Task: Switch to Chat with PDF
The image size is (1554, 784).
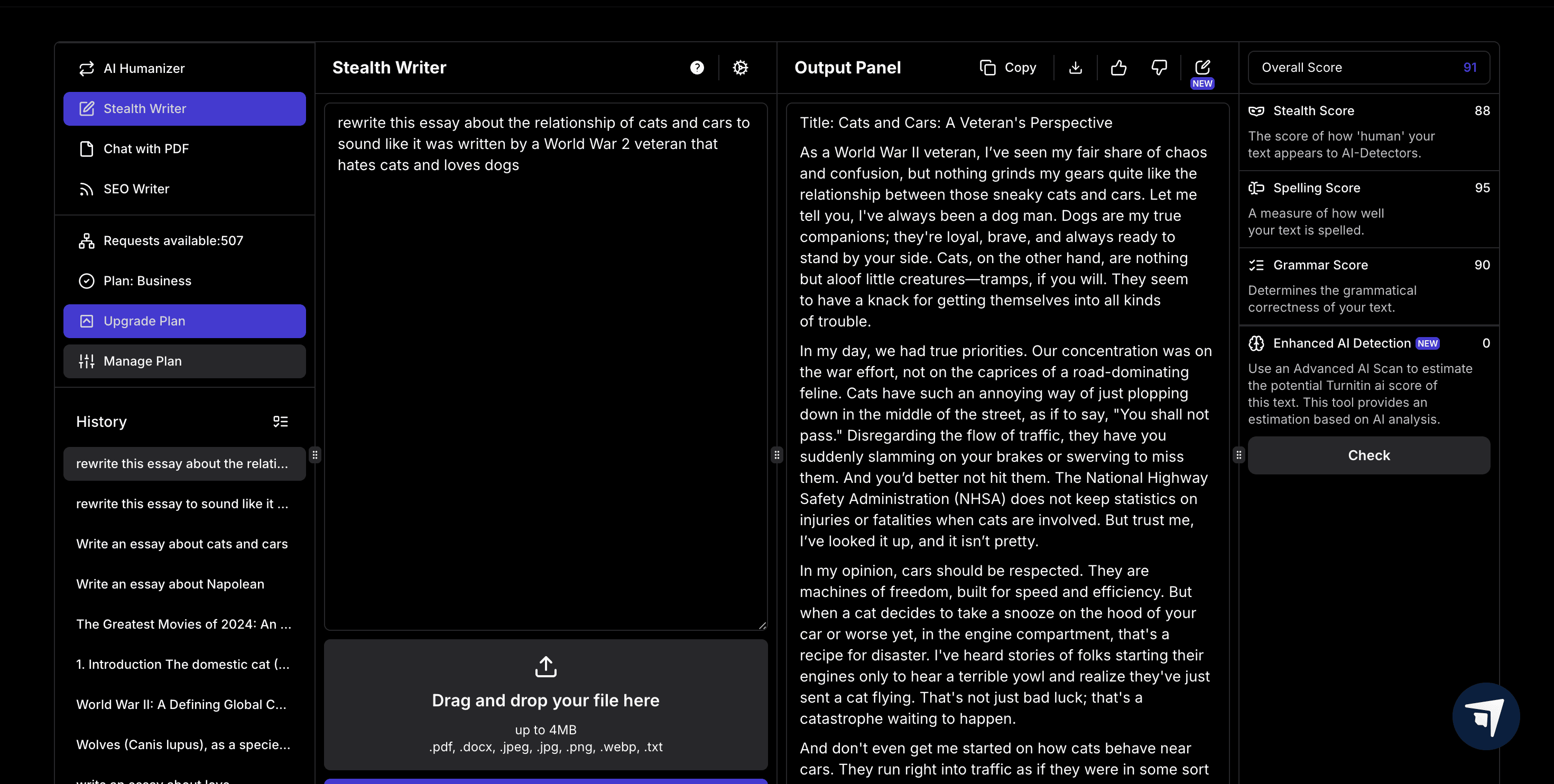Action: click(x=146, y=149)
